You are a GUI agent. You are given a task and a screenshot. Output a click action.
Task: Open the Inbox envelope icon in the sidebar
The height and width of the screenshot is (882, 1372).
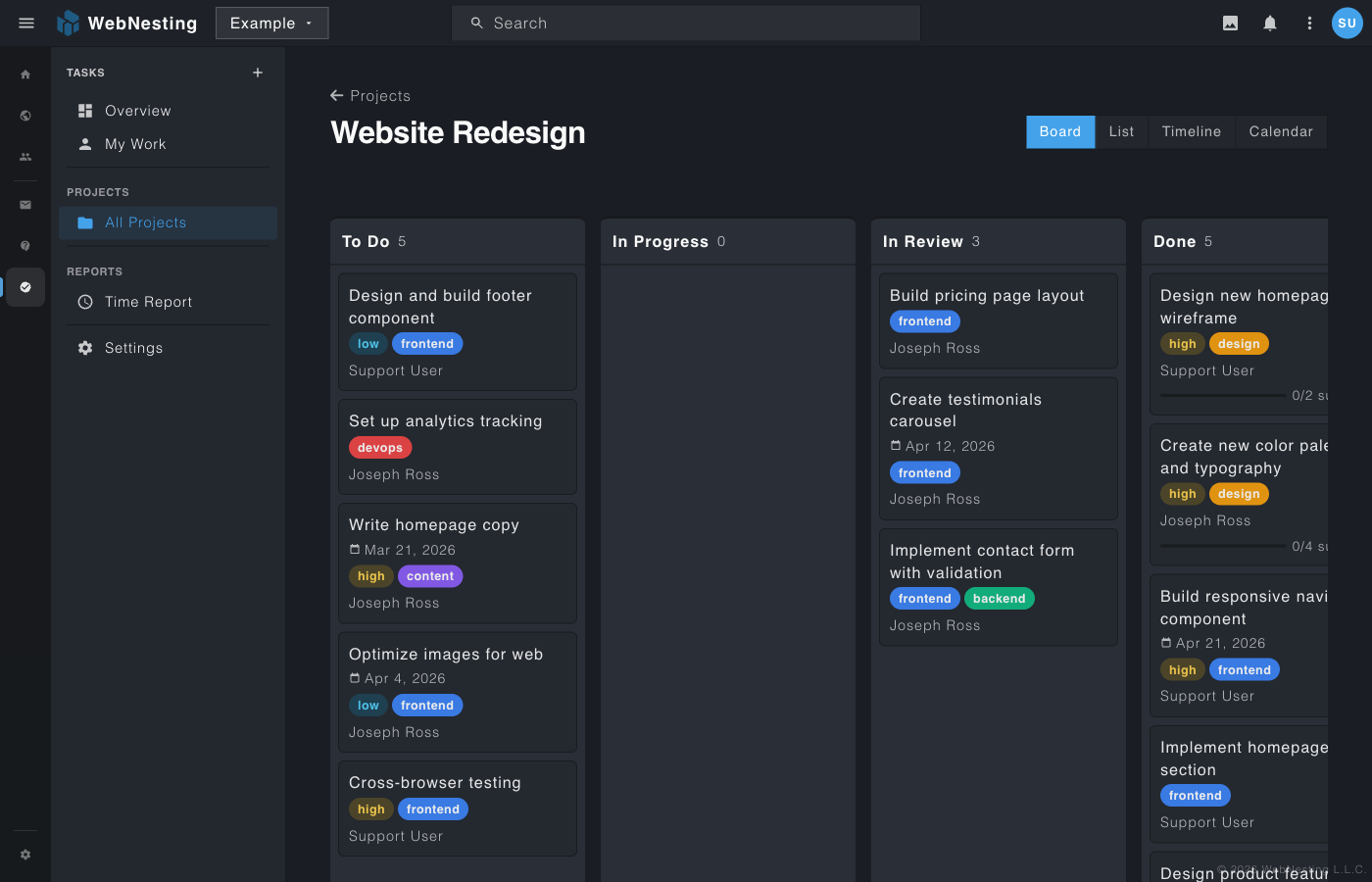25,205
